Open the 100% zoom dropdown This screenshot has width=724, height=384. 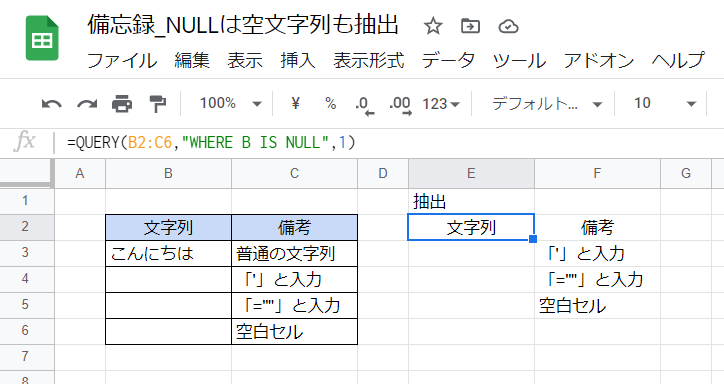pos(230,103)
